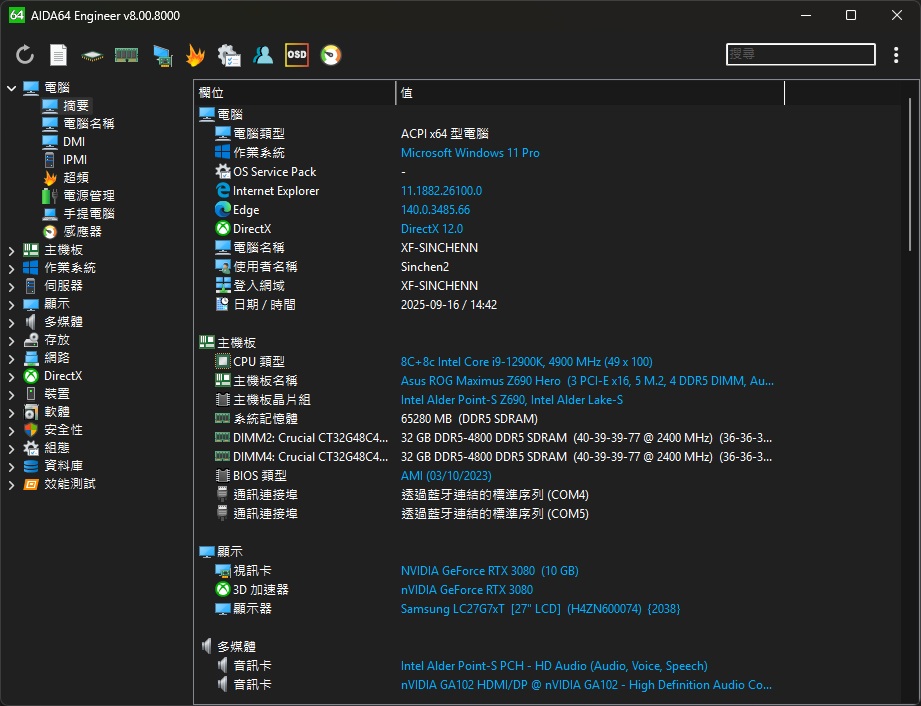This screenshot has height=706, width=921.
Task: Click the network computer toolbar icon
Action: tap(162, 56)
